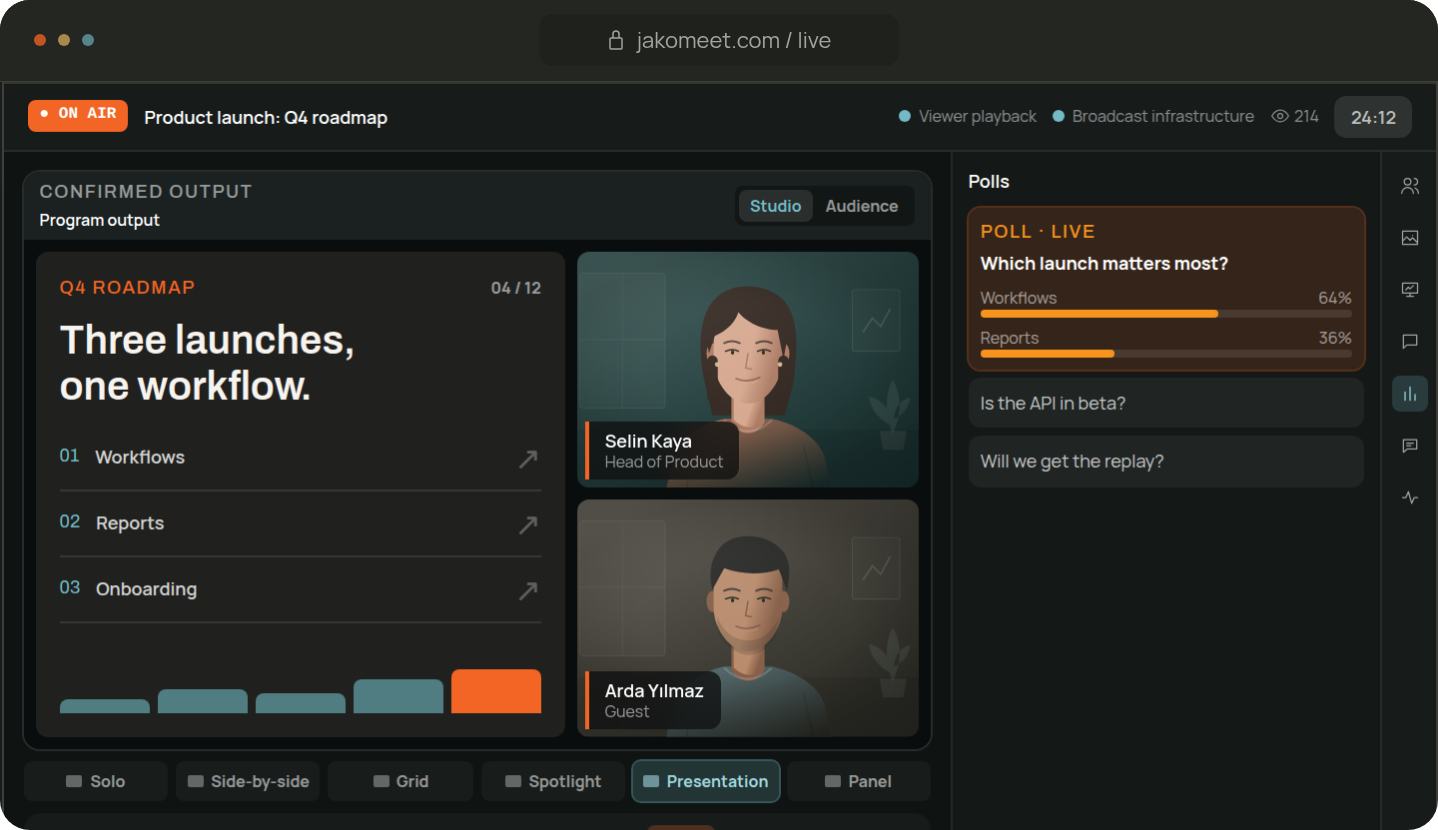1438x830 pixels.
Task: Select Selin Kaya's video feed
Action: 748,369
